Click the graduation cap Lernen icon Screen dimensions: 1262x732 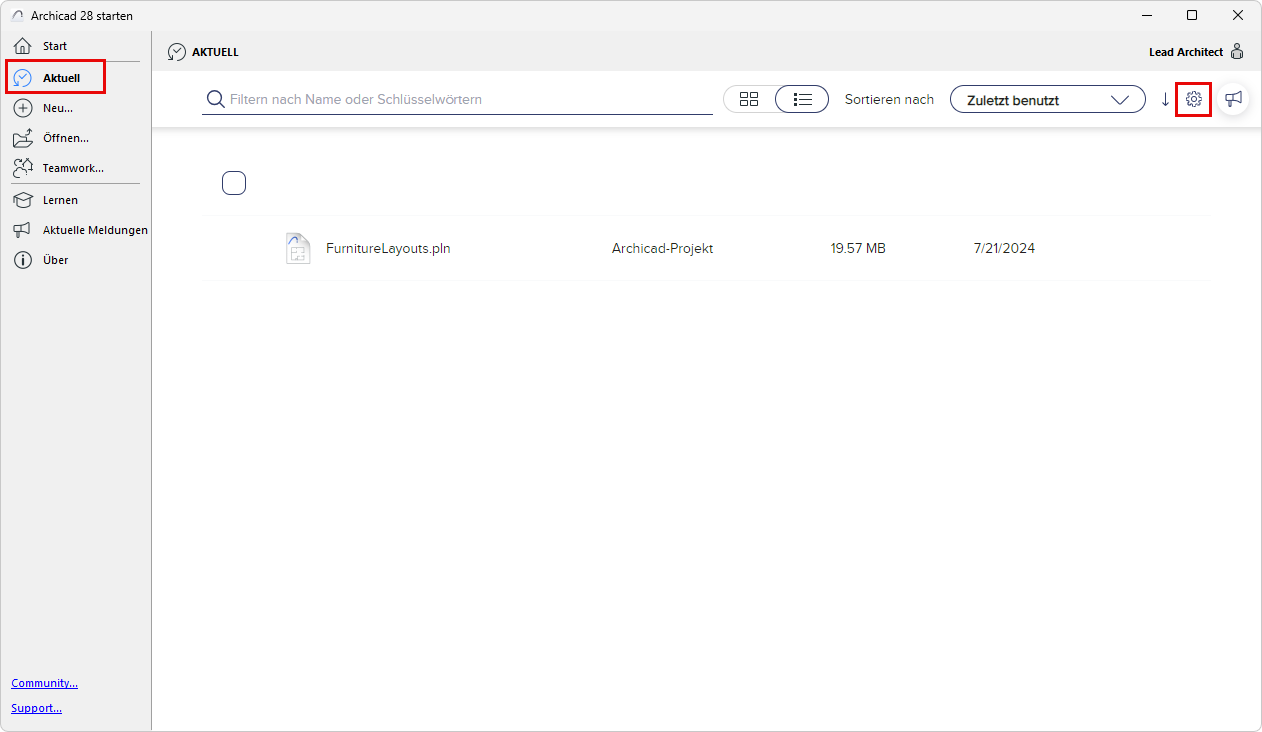[x=23, y=200]
